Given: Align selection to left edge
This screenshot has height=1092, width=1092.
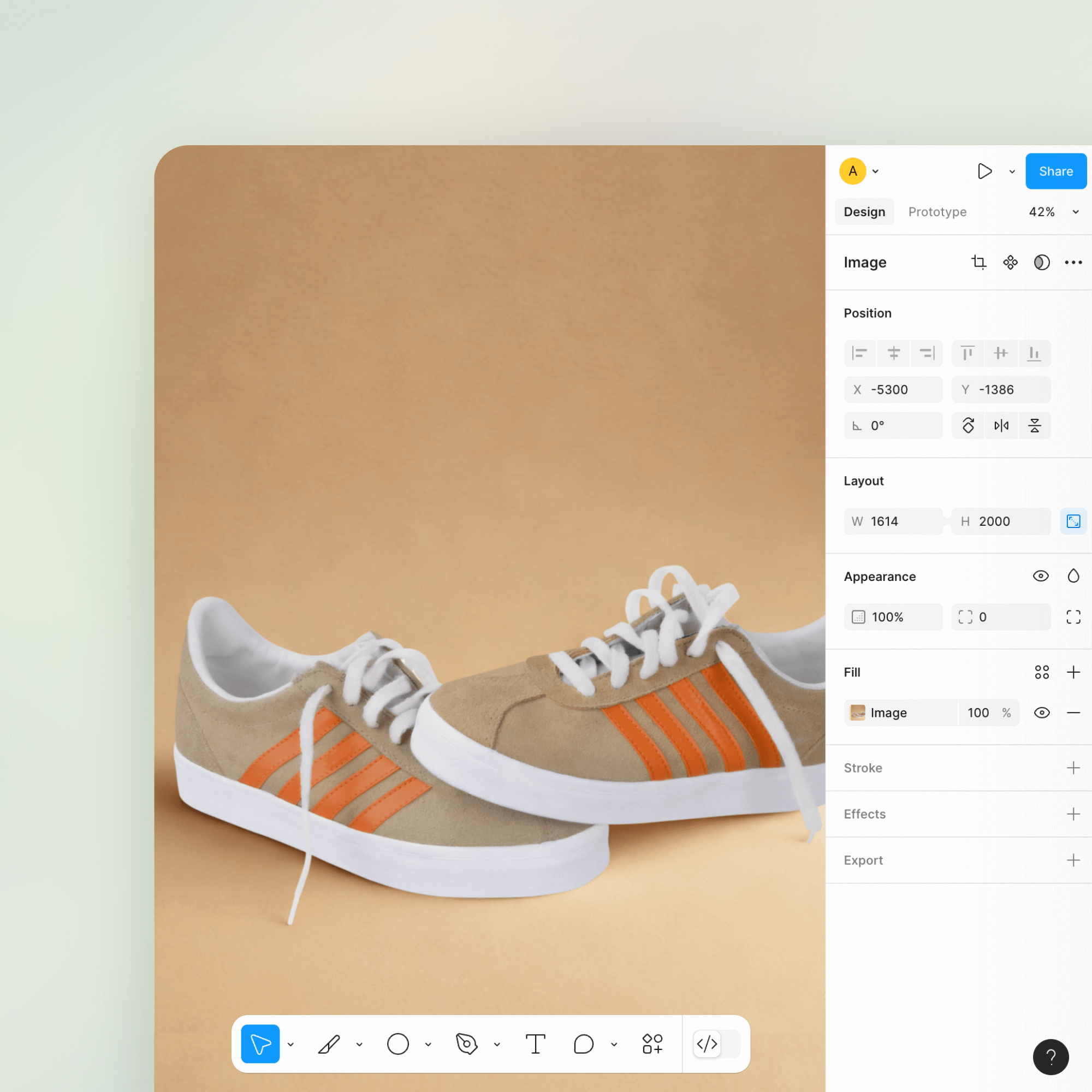Looking at the screenshot, I should [x=859, y=353].
